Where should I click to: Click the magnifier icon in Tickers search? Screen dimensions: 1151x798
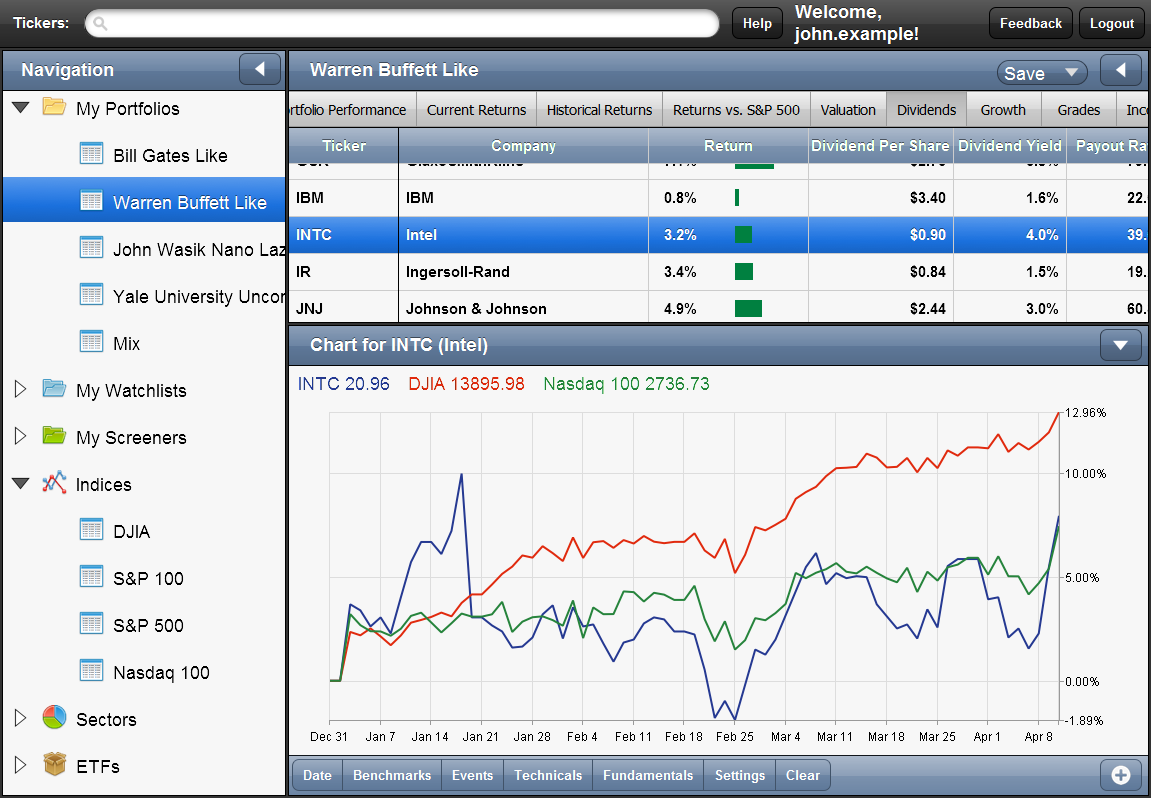pyautogui.click(x=101, y=23)
